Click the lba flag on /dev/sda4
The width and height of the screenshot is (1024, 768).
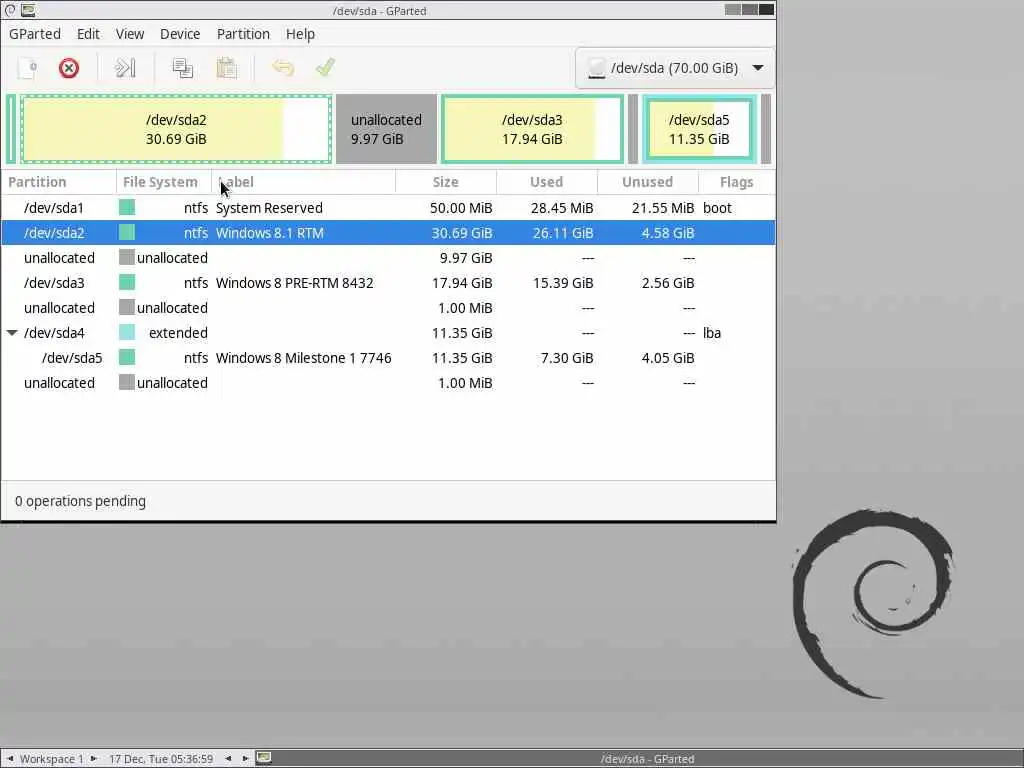pyautogui.click(x=712, y=333)
